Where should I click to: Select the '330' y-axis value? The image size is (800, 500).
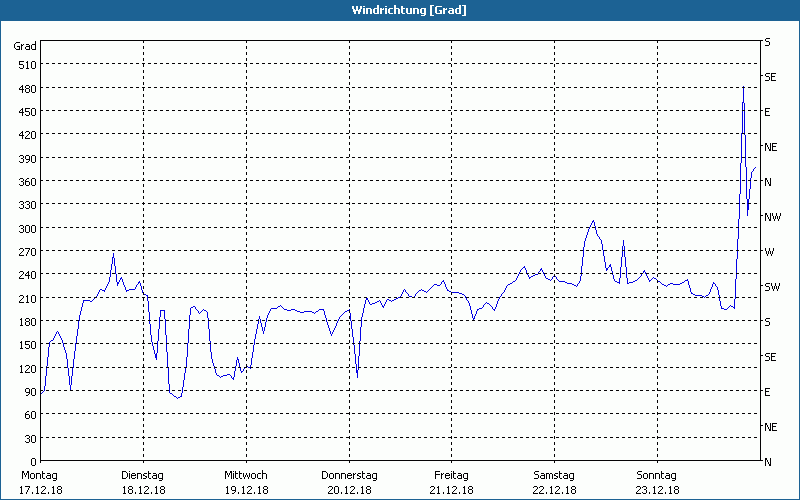(x=28, y=205)
